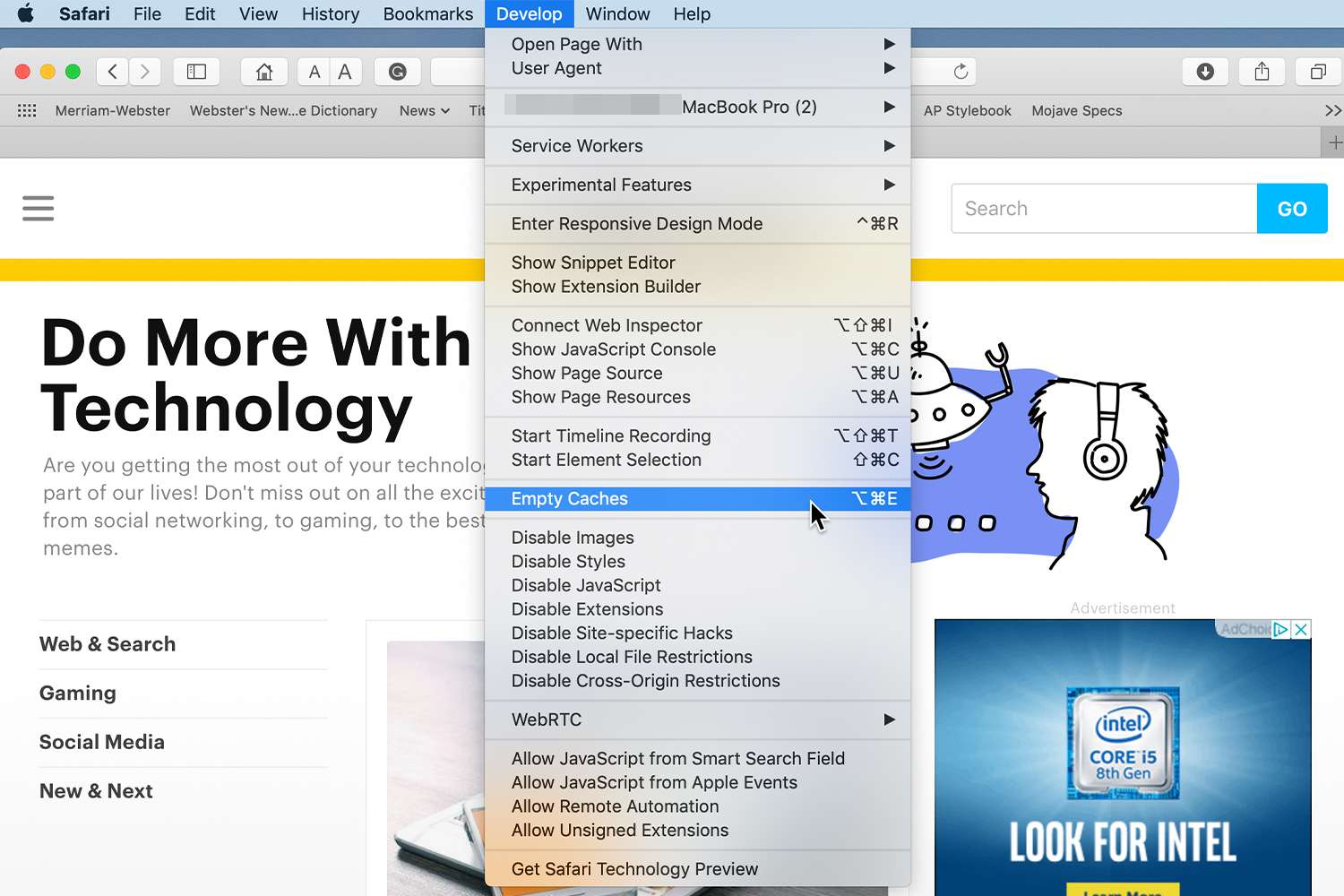This screenshot has height=896, width=1344.
Task: Open the Downloads toolbar icon
Action: [1205, 72]
